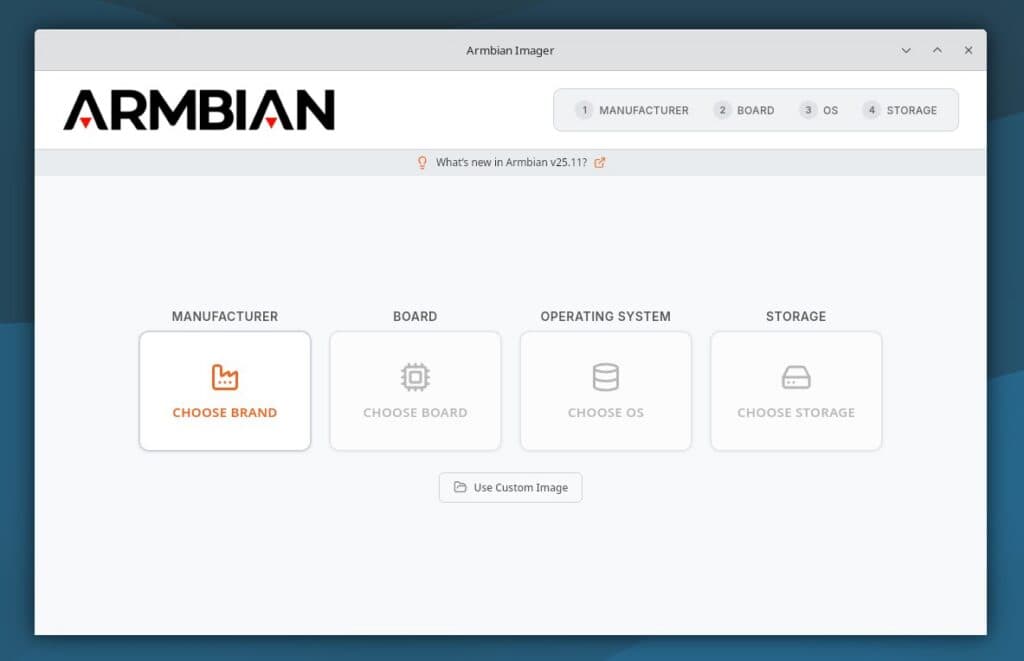
Task: Select step 1 MANUFACTURER in the wizard
Action: point(633,110)
